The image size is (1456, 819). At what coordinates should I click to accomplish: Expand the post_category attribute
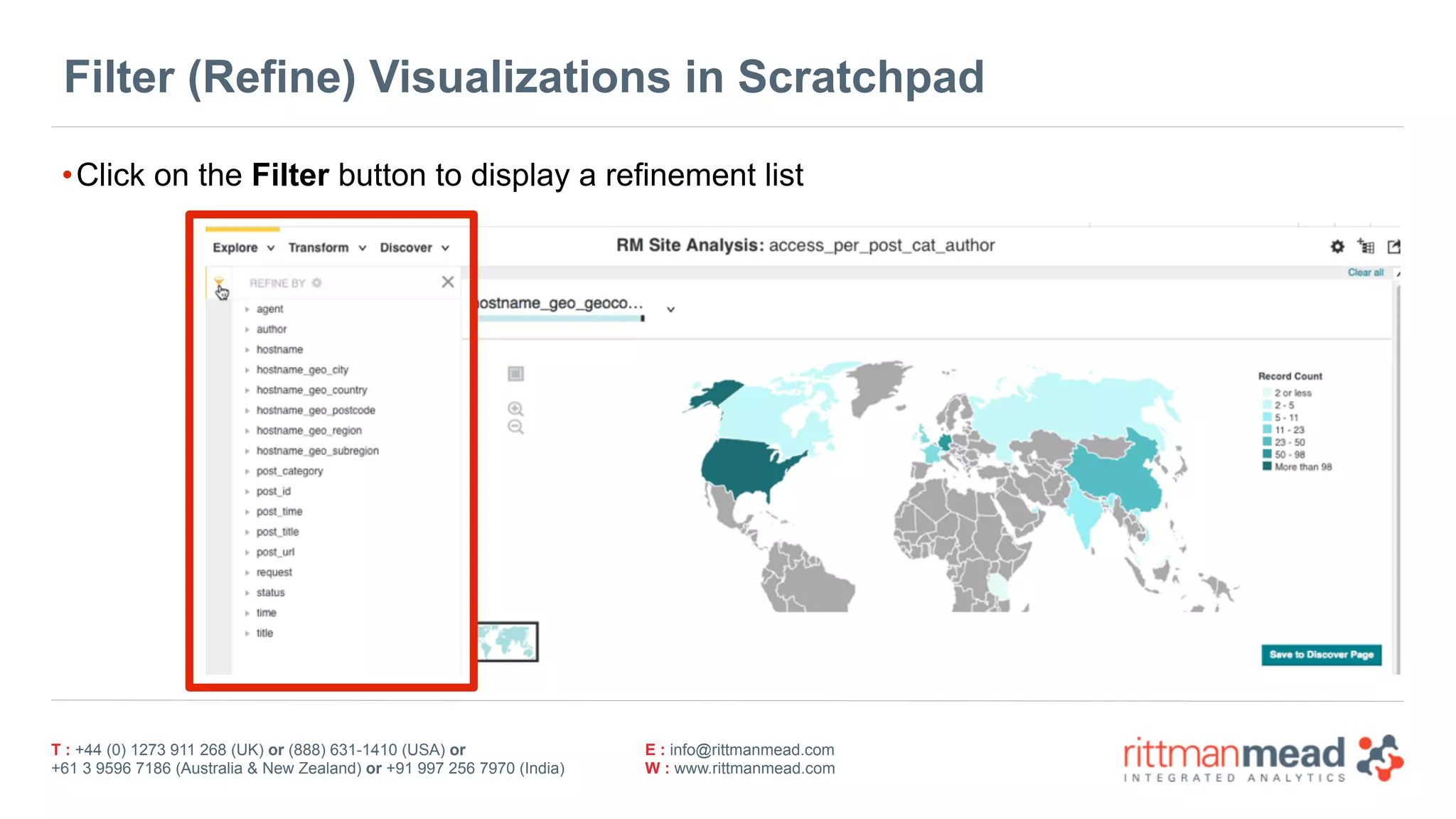tap(289, 471)
